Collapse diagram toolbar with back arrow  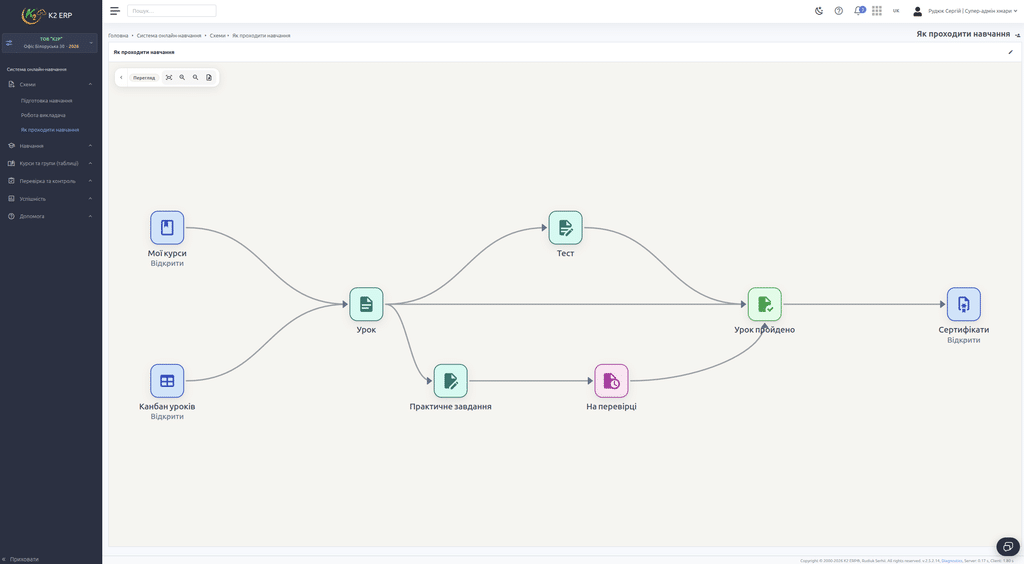(x=121, y=78)
